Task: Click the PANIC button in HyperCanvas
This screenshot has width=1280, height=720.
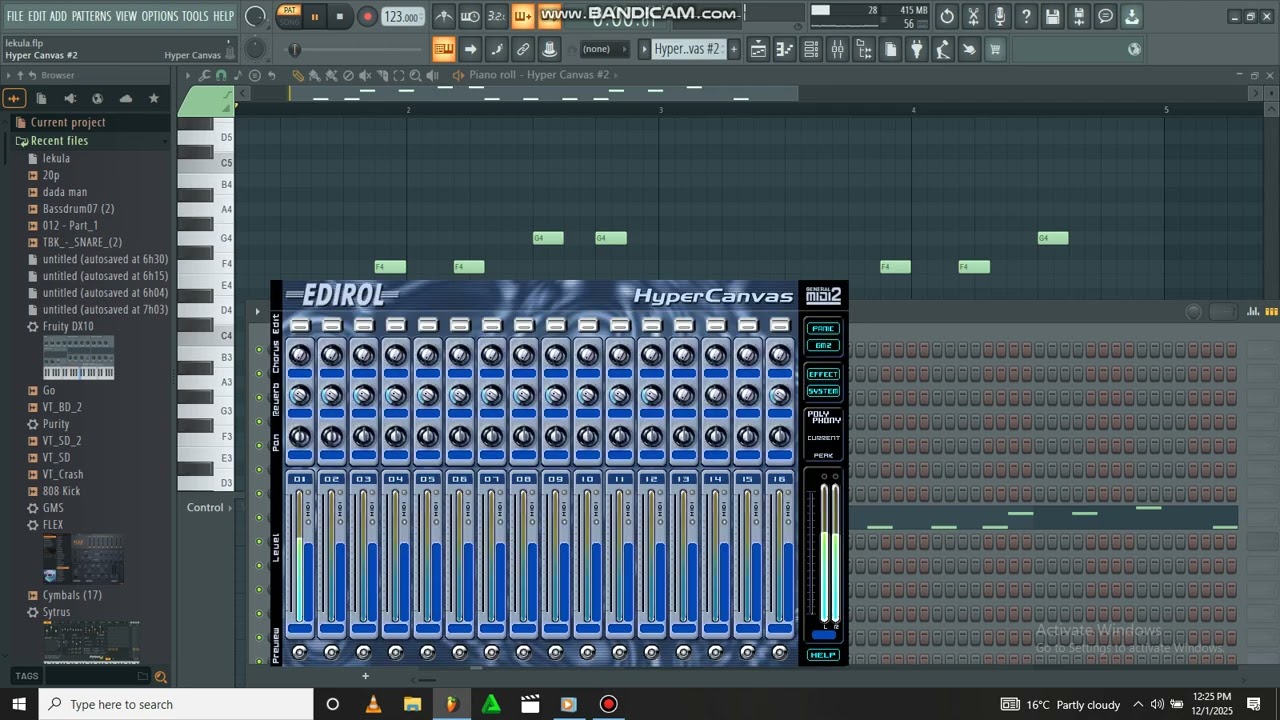Action: click(823, 329)
